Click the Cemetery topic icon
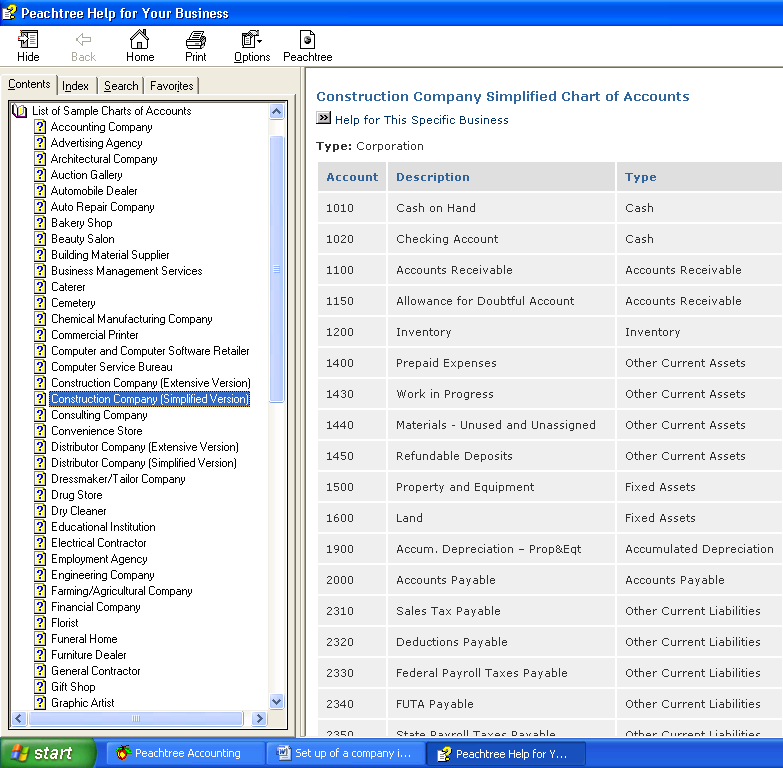 pos(40,303)
